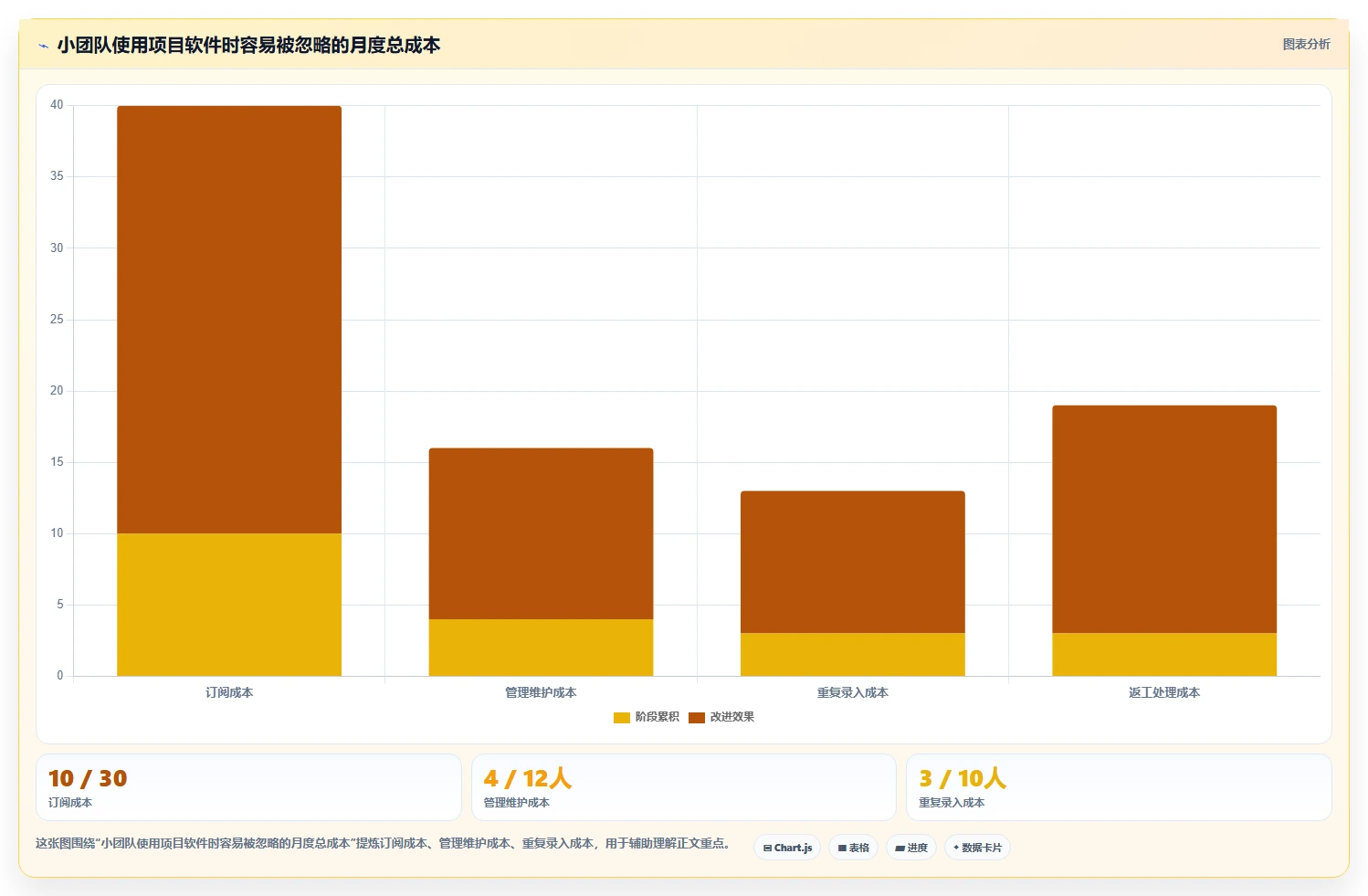Select the 订阅成本 brown bar segment
The image size is (1368, 896).
[x=229, y=320]
